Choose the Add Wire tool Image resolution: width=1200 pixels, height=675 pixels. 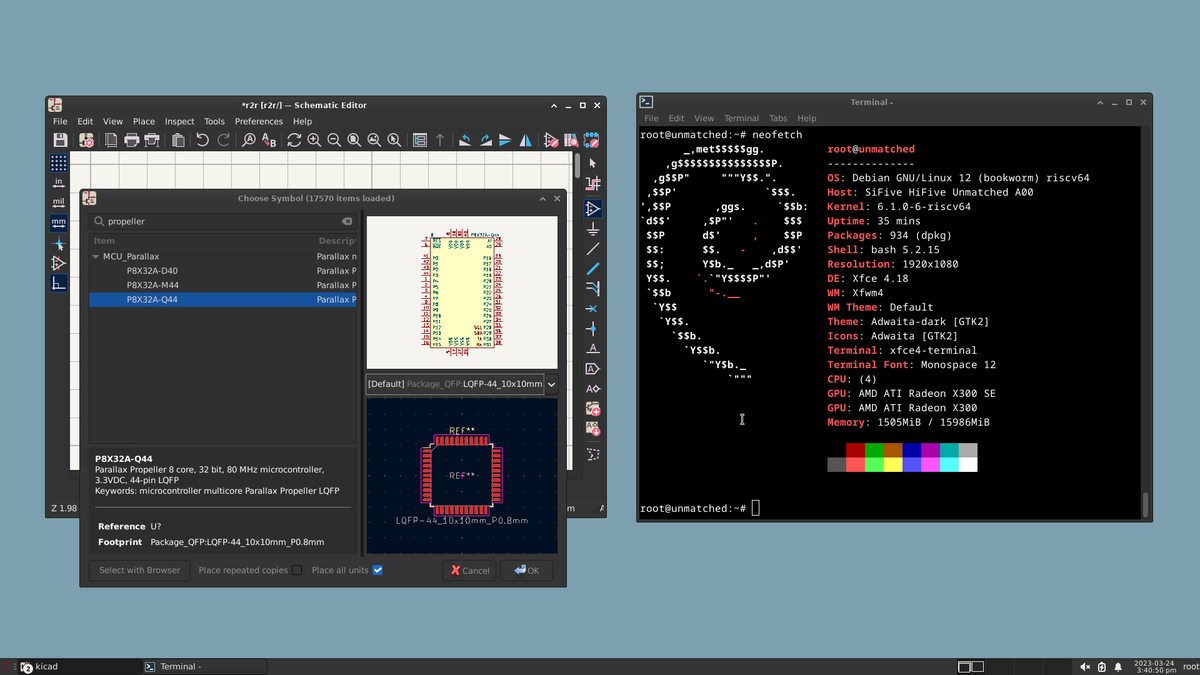(x=593, y=248)
